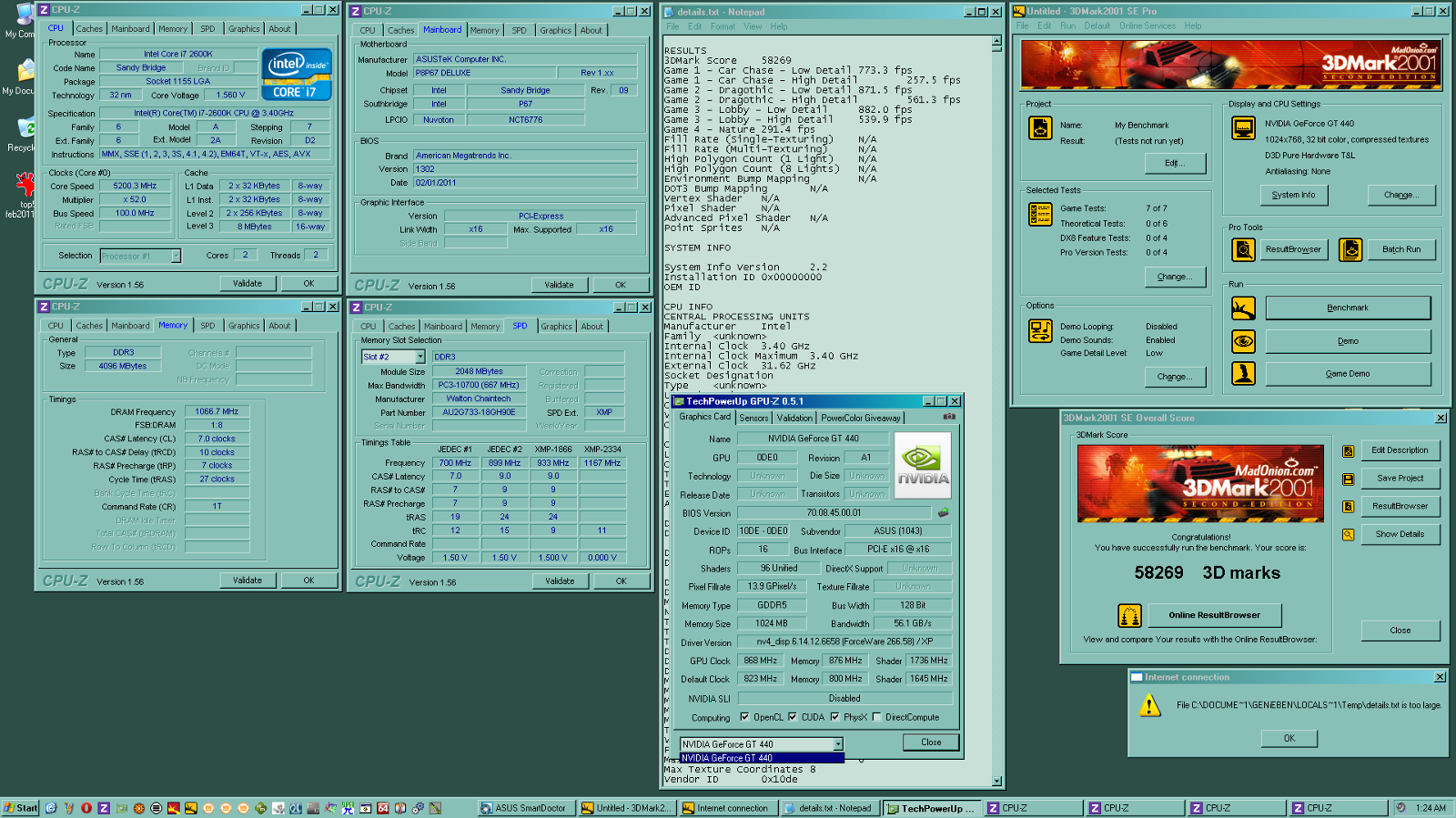Toggle the OpenCL checkbox in GPU-Z

744,717
